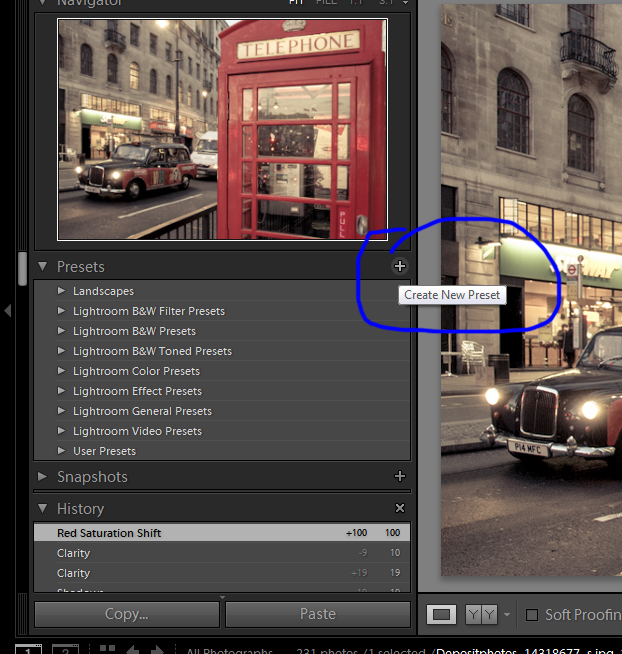Expand Lightroom Color Presets folder

62,371
